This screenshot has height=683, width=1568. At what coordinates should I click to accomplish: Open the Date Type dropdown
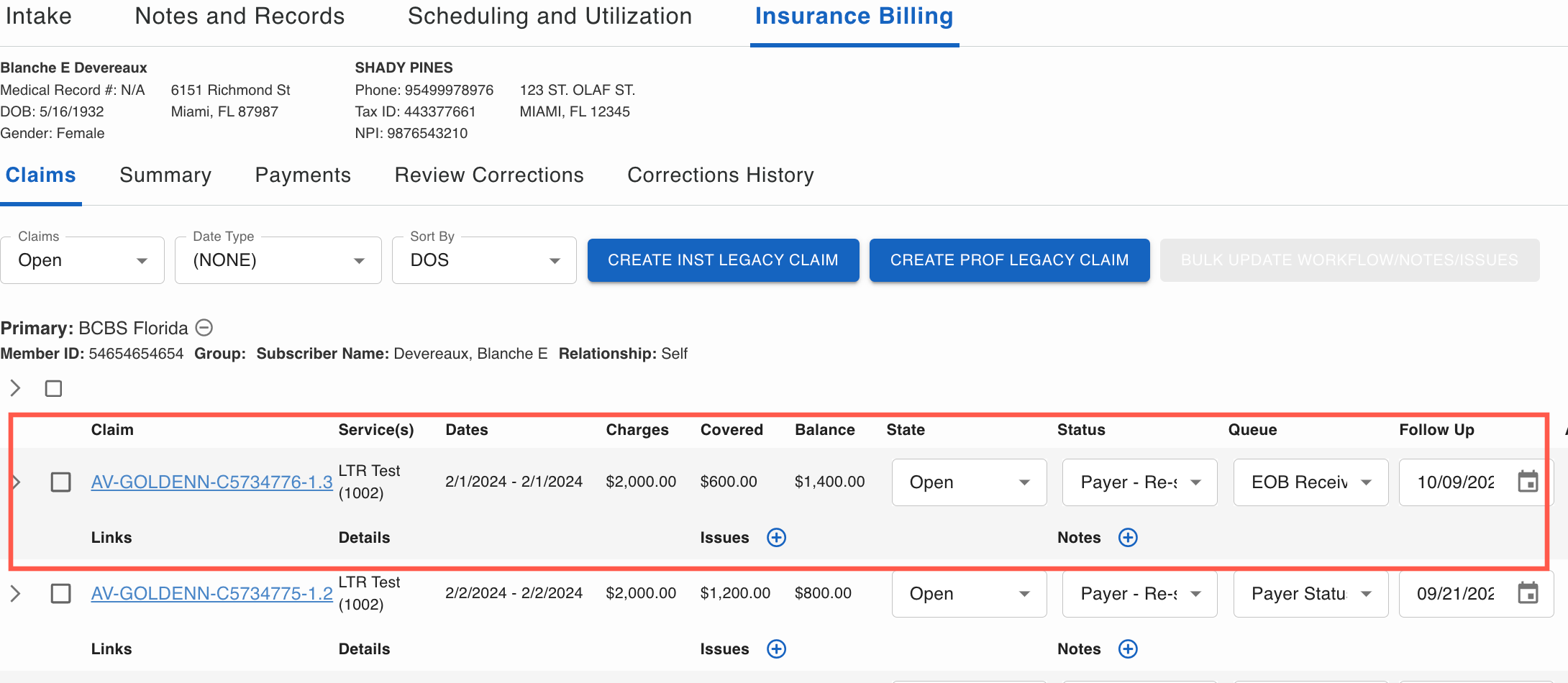[x=278, y=260]
